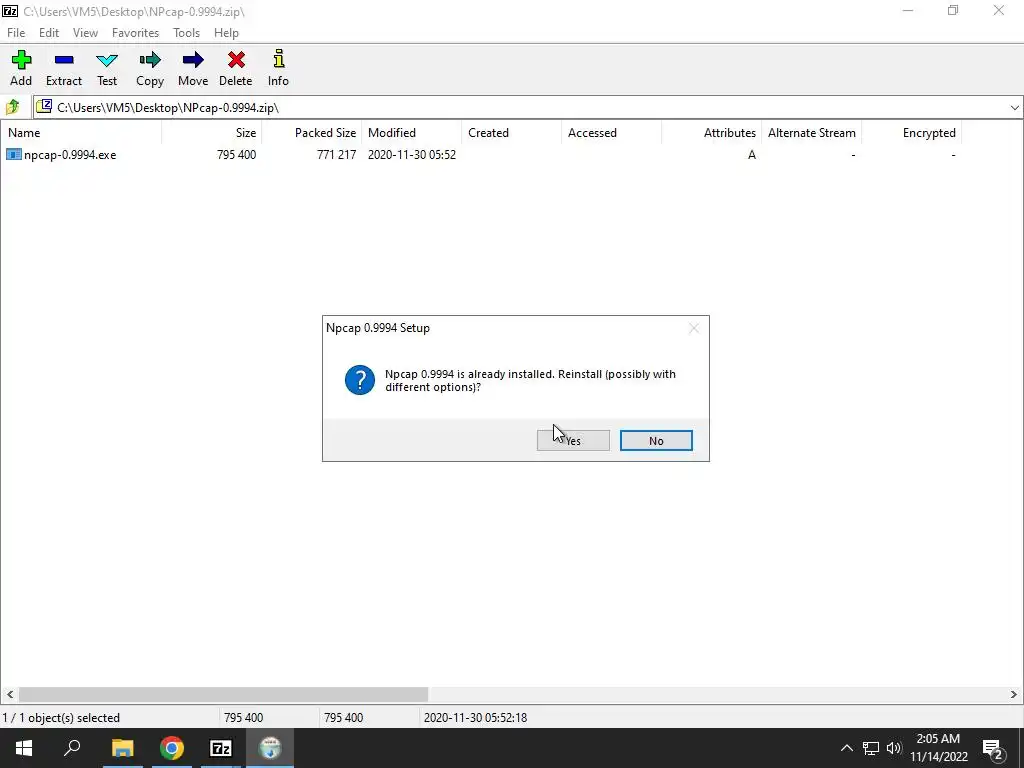Open volume tray icon

point(894,748)
